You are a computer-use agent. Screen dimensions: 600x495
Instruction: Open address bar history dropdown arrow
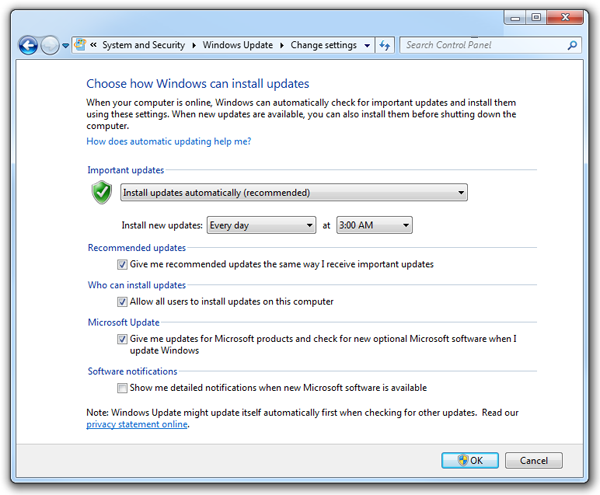point(367,46)
